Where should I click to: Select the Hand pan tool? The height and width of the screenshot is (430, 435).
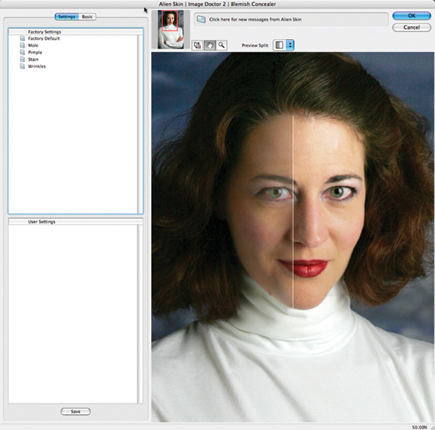coord(210,45)
